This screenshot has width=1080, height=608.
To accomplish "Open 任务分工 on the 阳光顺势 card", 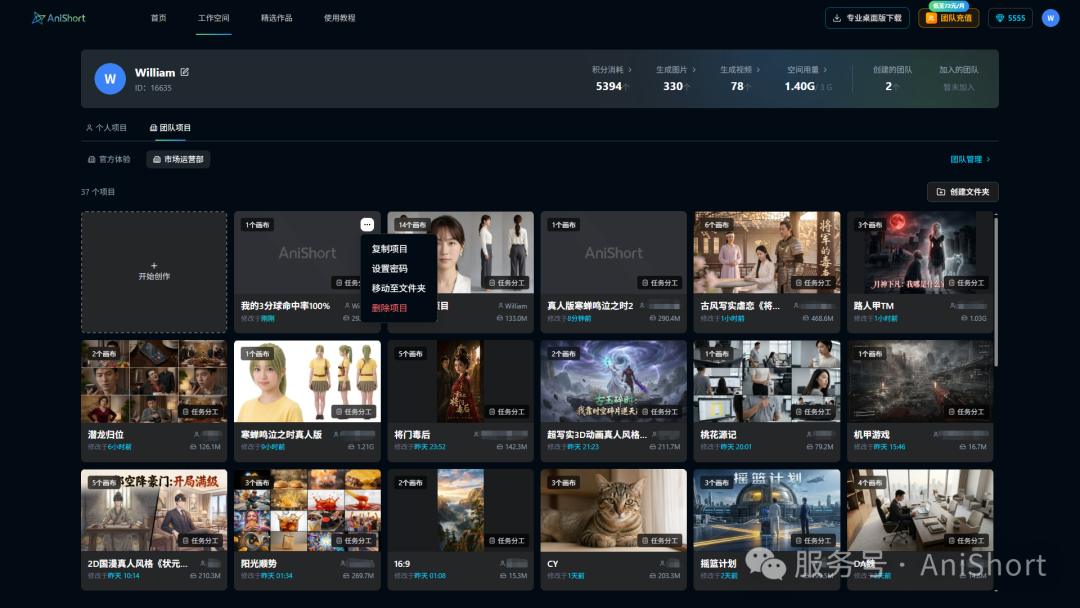I will [x=353, y=541].
